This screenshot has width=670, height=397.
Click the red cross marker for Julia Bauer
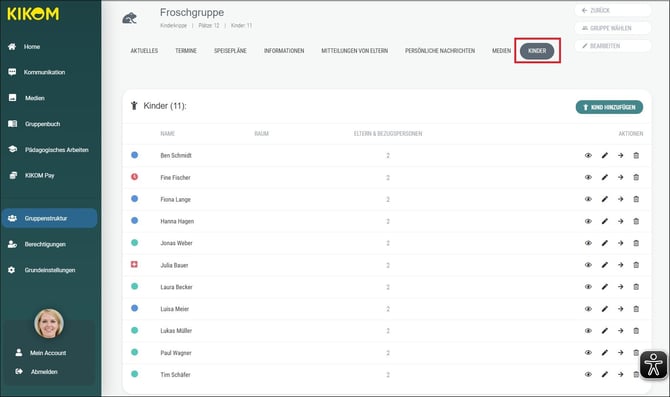coord(134,265)
